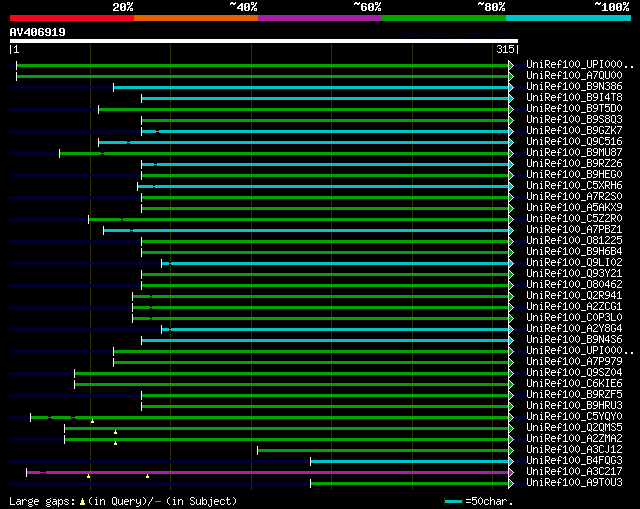The width and height of the screenshot is (640, 509).
Task: Click the cyan alignment bar for B9I4T8
Action: (x=325, y=98)
